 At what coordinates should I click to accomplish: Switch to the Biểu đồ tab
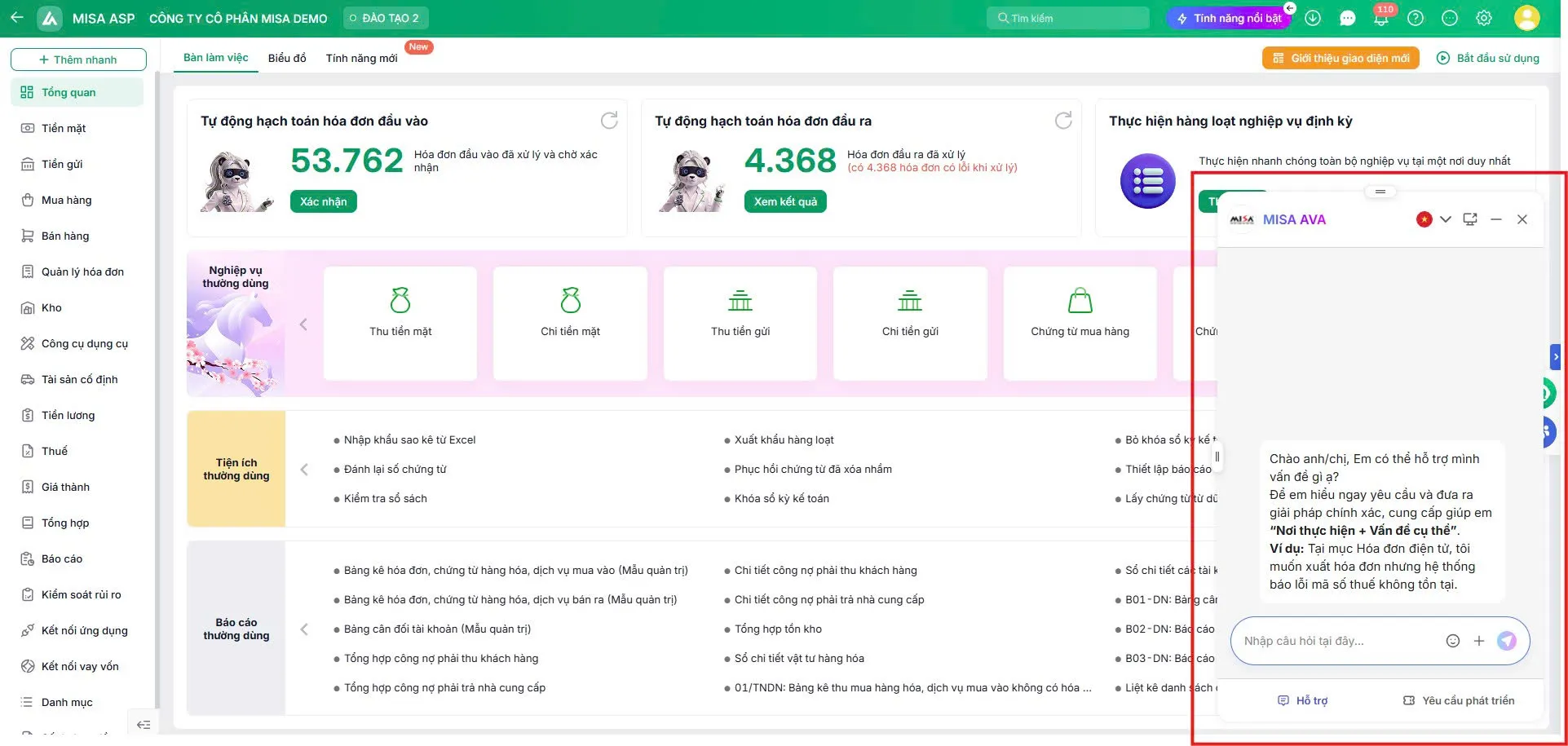[x=287, y=58]
